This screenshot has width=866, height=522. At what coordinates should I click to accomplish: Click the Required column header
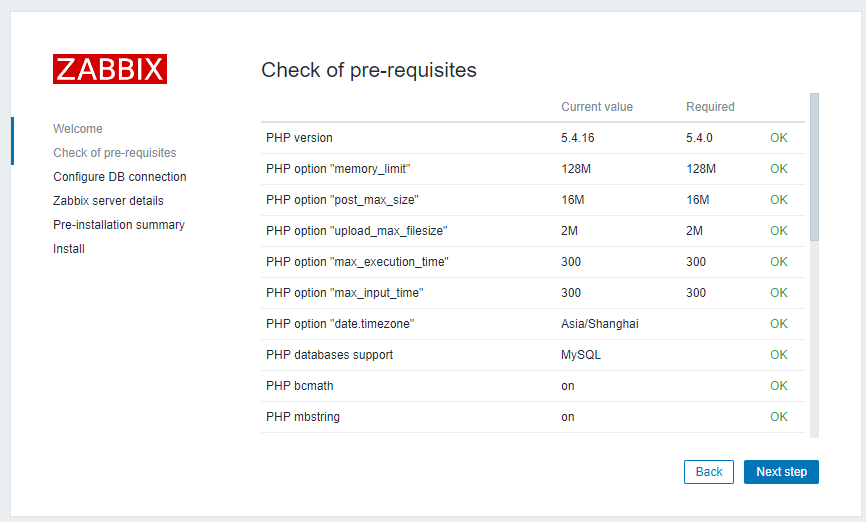pyautogui.click(x=710, y=107)
